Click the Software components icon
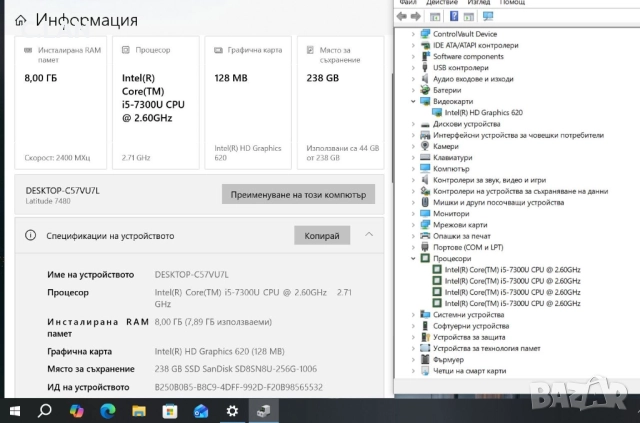Viewport: 640px width, 423px height. [425, 56]
